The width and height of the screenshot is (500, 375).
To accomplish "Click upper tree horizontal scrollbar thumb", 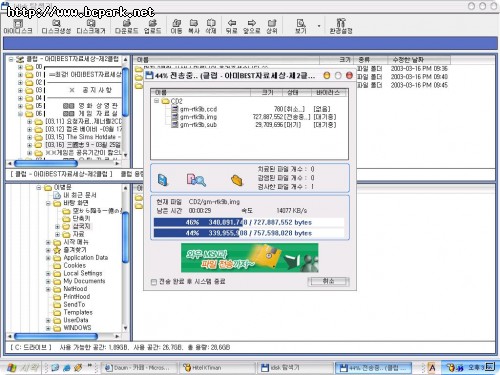I will 46,163.
